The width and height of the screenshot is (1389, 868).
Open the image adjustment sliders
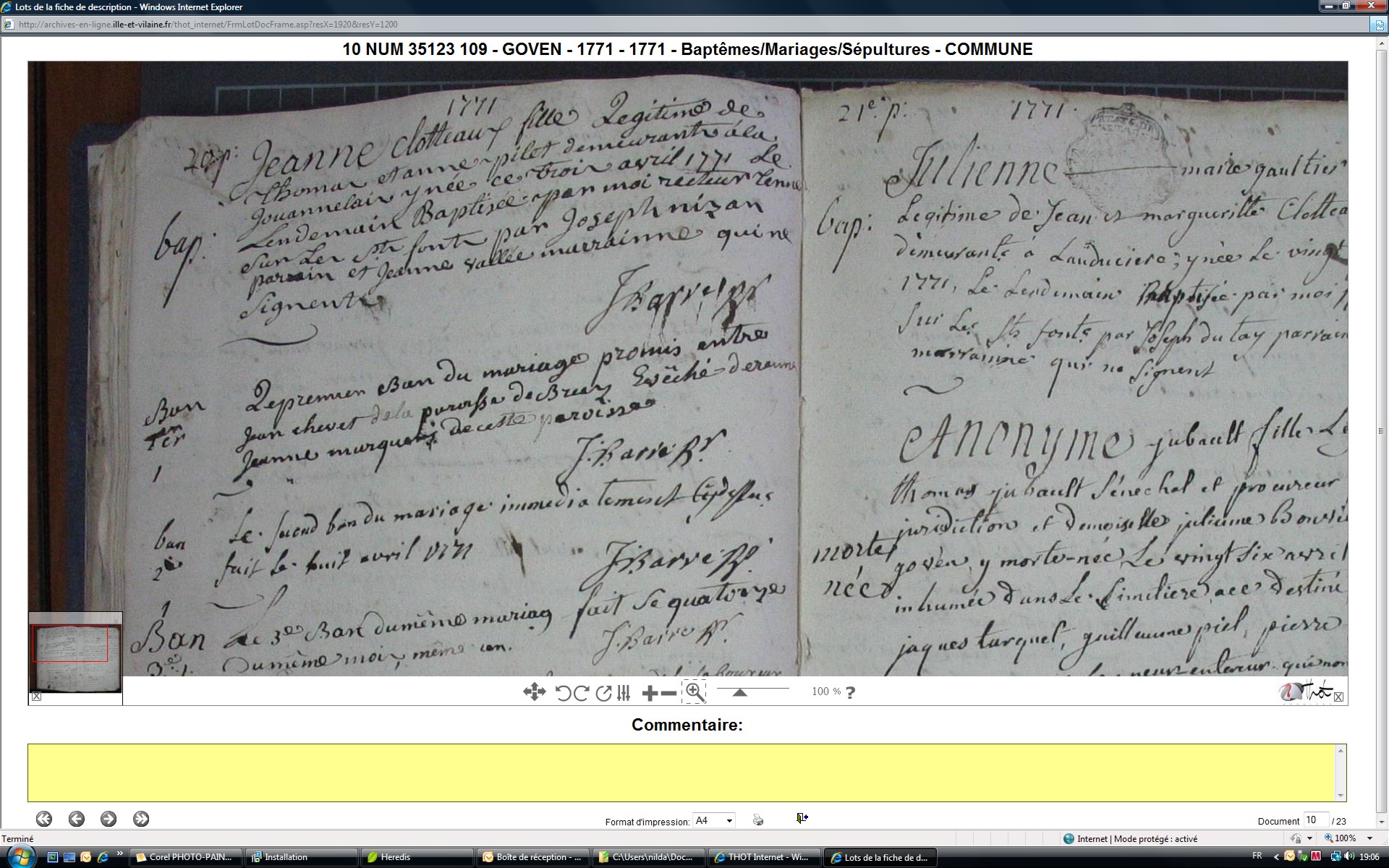point(624,693)
